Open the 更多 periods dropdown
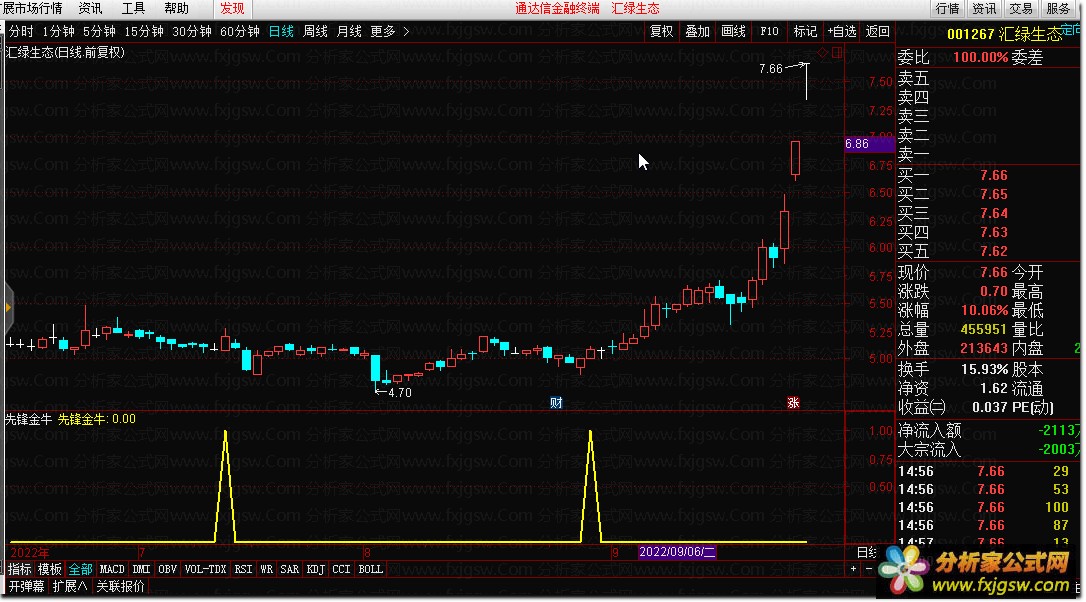This screenshot has height=602, width=1086. point(382,31)
